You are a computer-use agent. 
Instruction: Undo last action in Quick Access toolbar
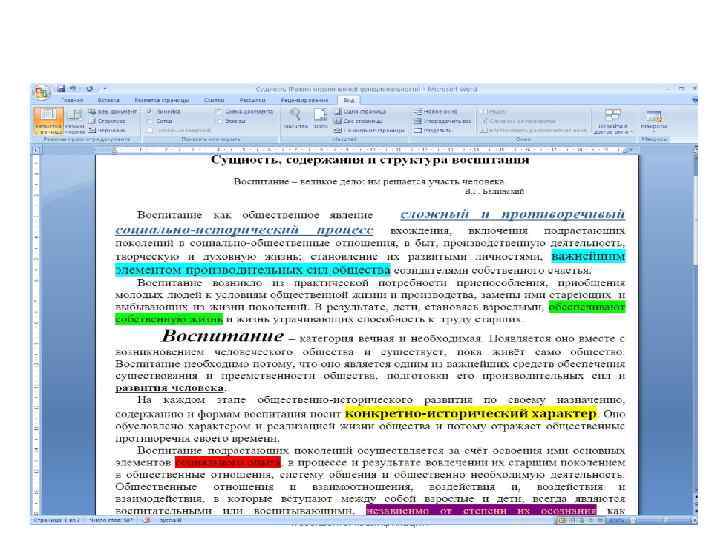coord(73,89)
